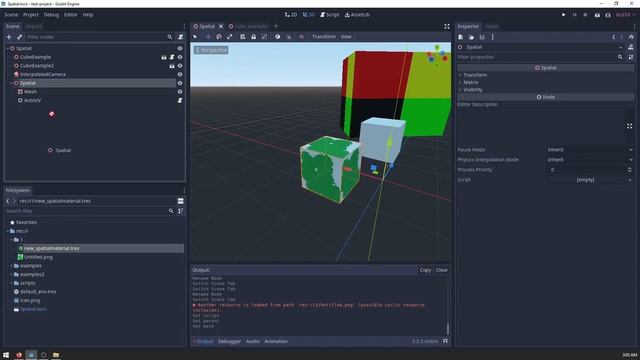Choose the Select Mode arrow tool
The image size is (640, 360).
(x=195, y=37)
